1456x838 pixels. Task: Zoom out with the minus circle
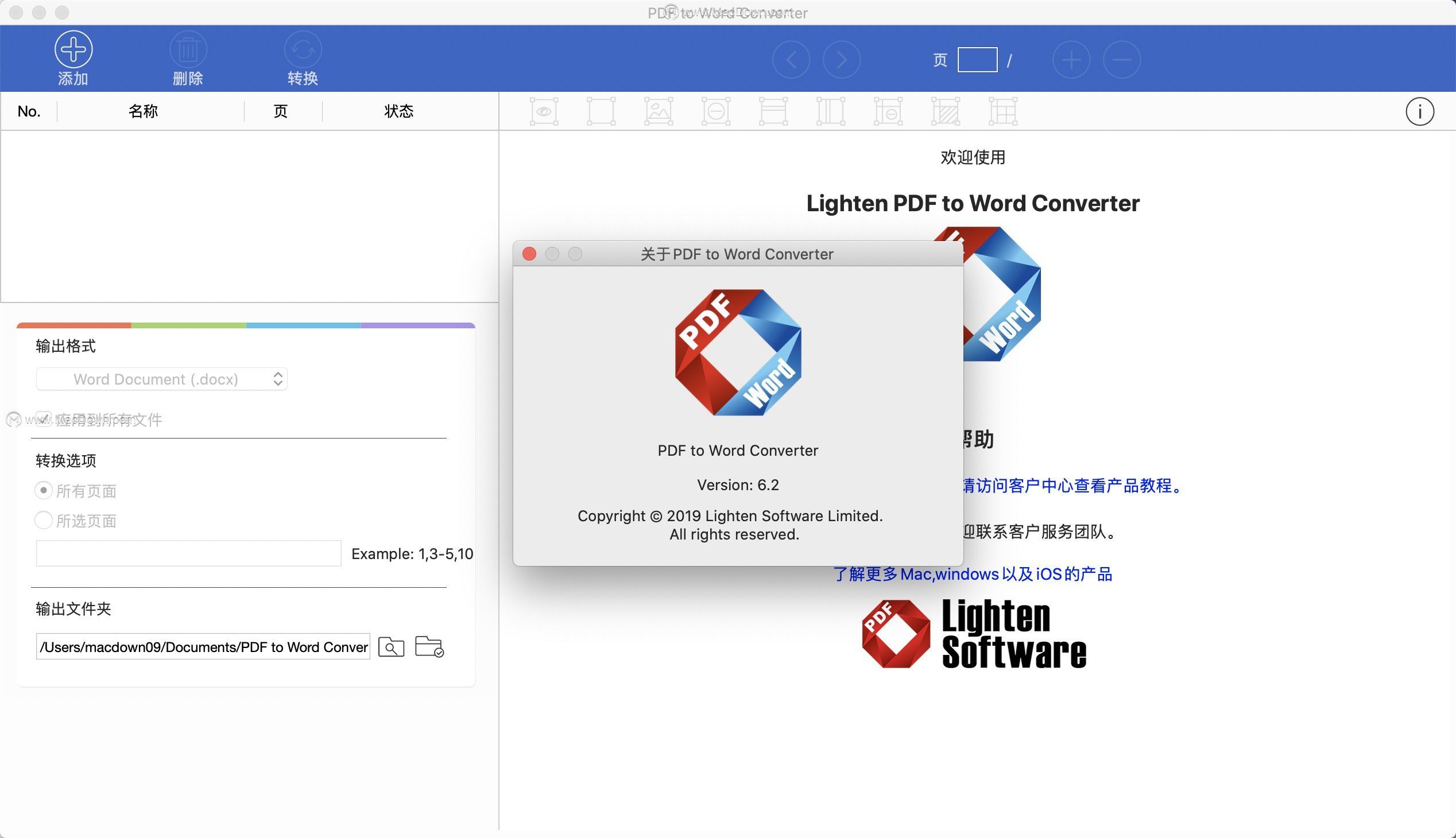[x=1121, y=59]
